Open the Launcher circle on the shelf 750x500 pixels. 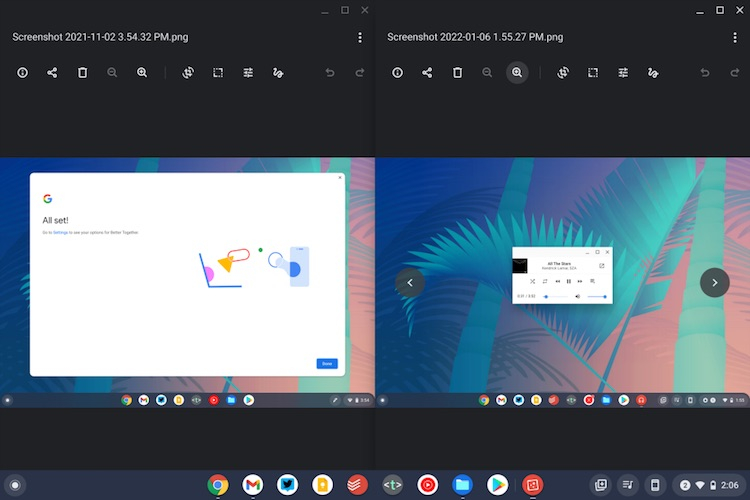(x=14, y=485)
